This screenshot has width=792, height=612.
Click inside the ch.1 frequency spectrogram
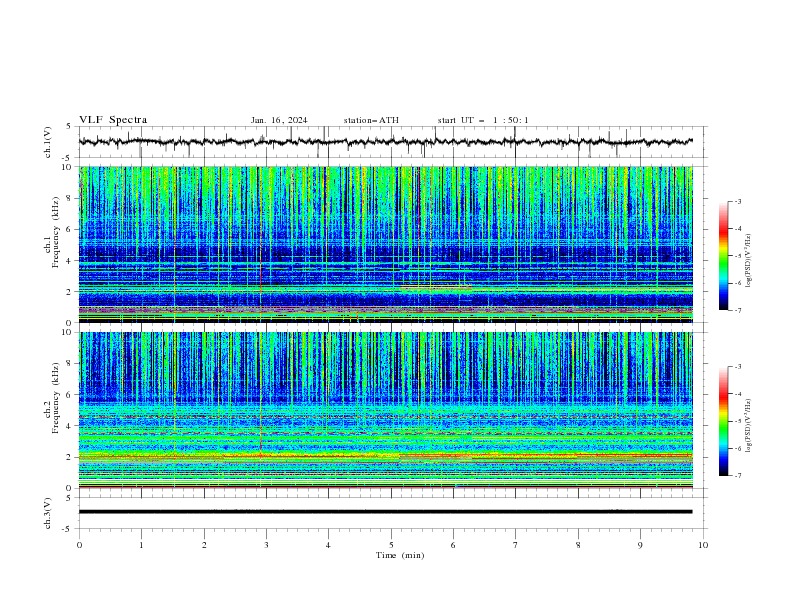pyautogui.click(x=385, y=244)
